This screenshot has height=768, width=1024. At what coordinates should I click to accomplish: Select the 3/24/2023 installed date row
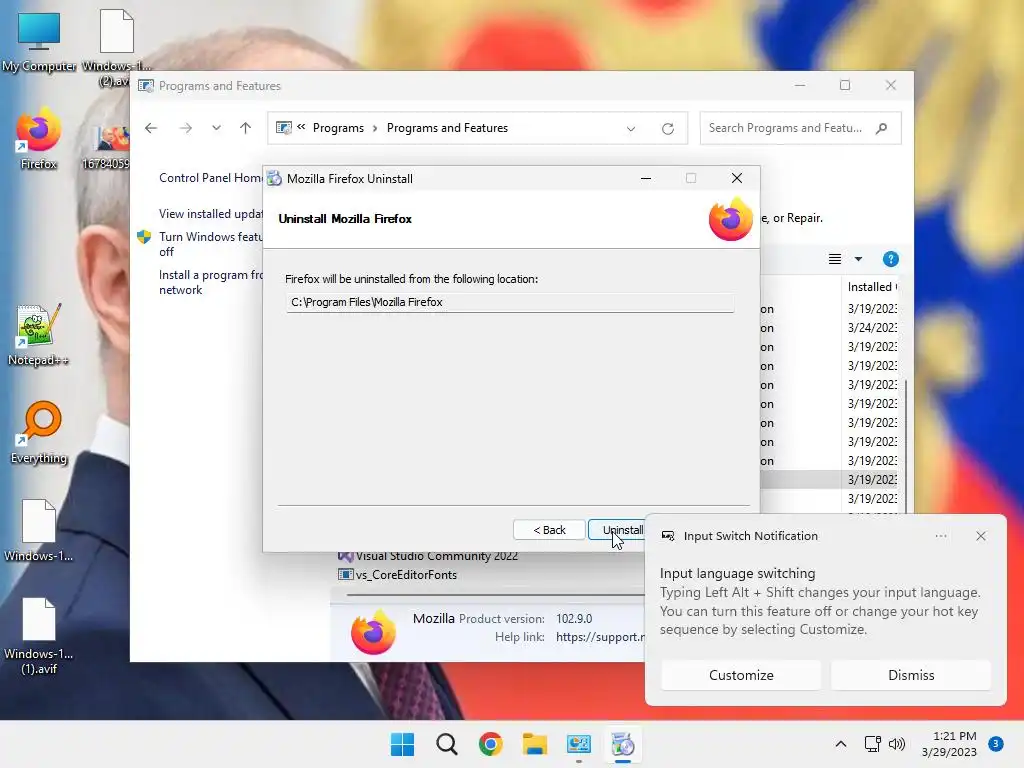tap(872, 327)
